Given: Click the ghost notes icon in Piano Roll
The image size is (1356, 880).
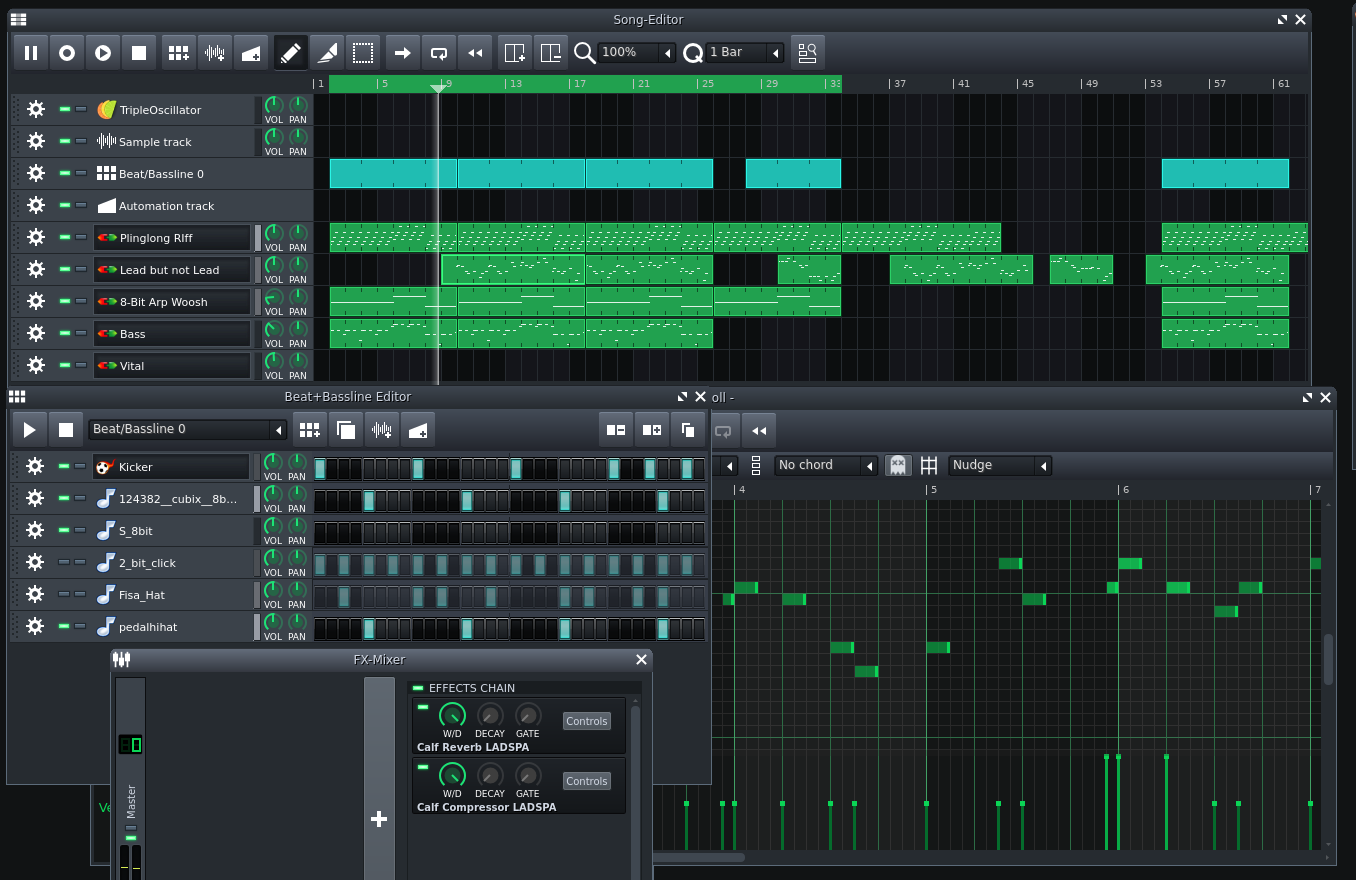Looking at the screenshot, I should point(897,465).
